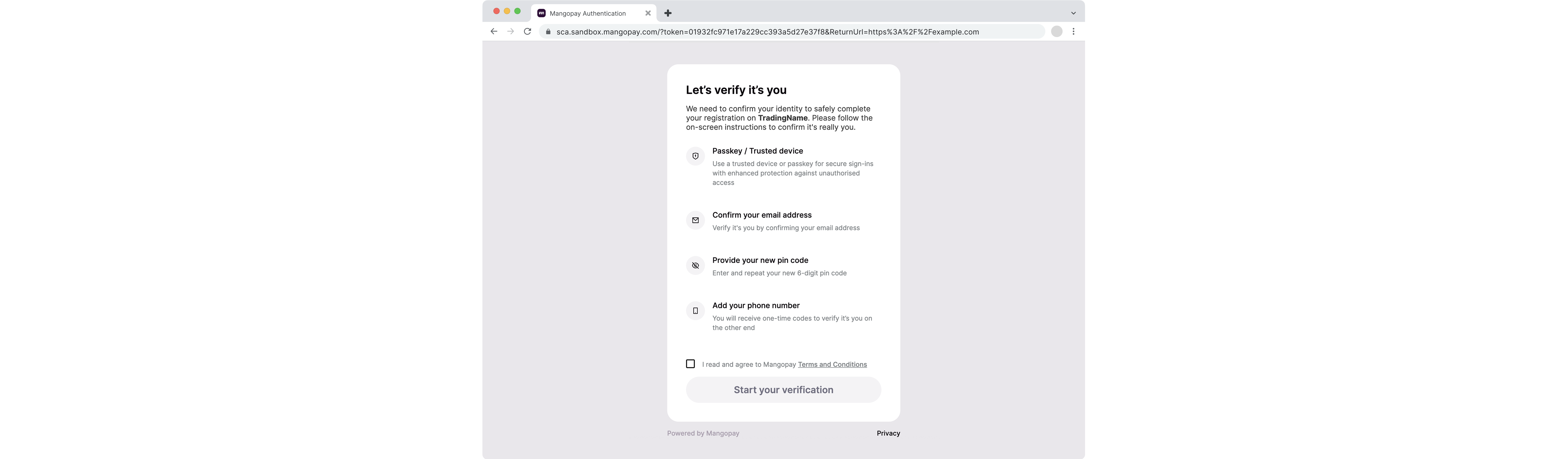Click the phone number device icon
The image size is (1568, 459).
695,311
